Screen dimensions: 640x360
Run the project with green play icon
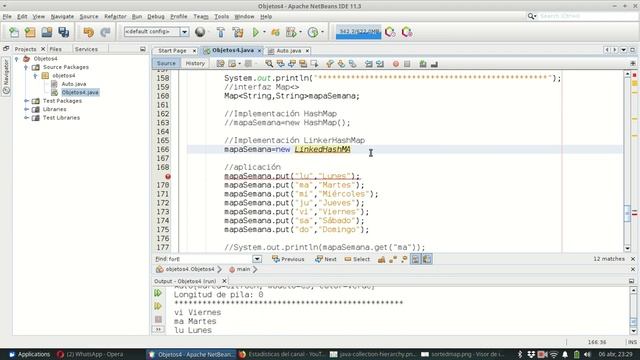click(x=256, y=32)
